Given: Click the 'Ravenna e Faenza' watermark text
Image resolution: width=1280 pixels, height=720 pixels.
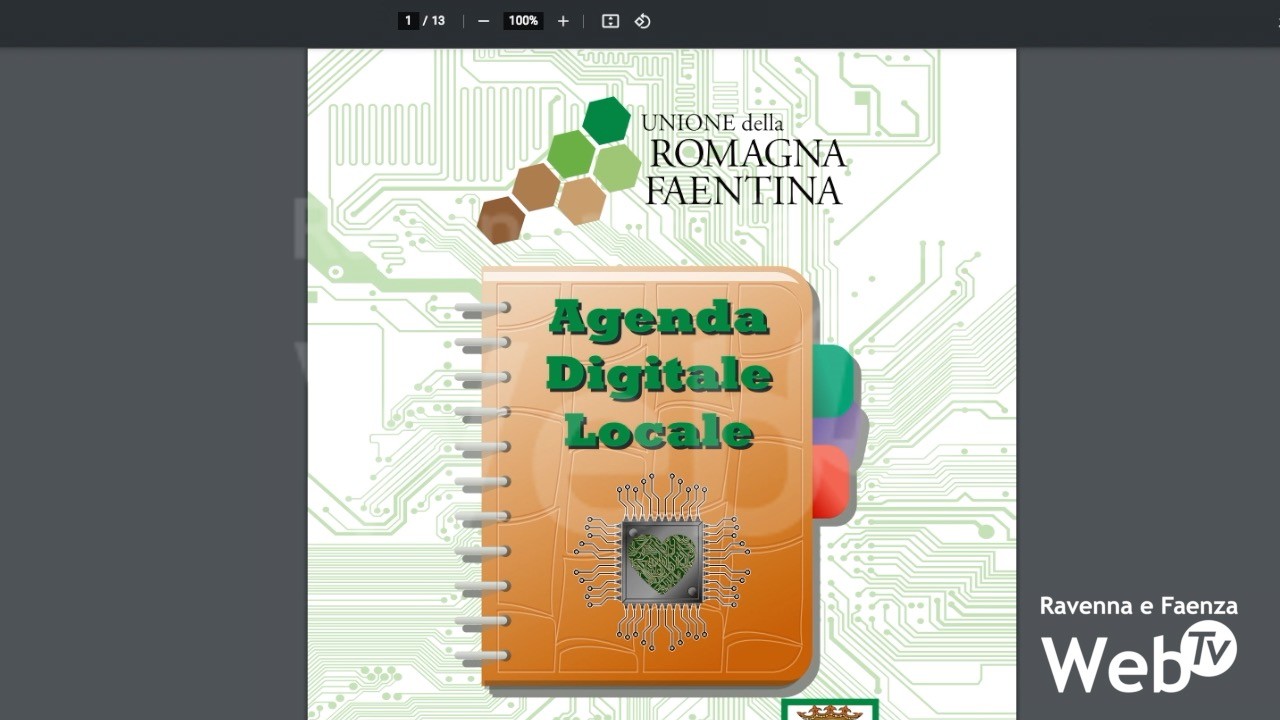Looking at the screenshot, I should point(1138,606).
